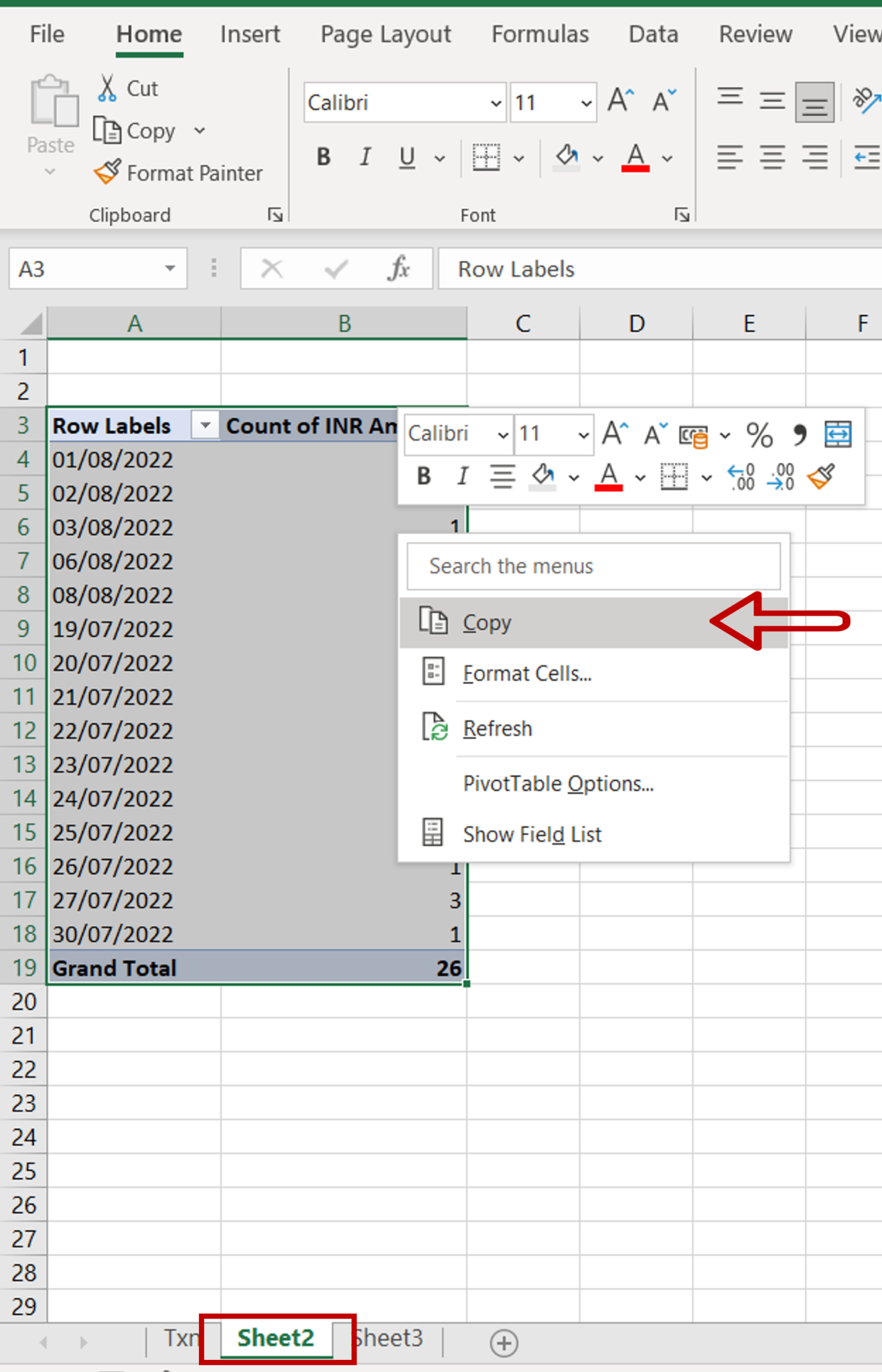Click Increase Decimal icon in mini toolbar
This screenshot has width=882, height=1372.
[741, 477]
